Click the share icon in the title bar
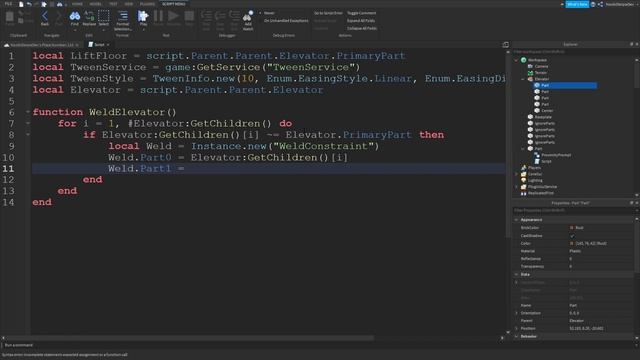Image resolution: width=640 pixels, height=360 pixels. (600, 4)
